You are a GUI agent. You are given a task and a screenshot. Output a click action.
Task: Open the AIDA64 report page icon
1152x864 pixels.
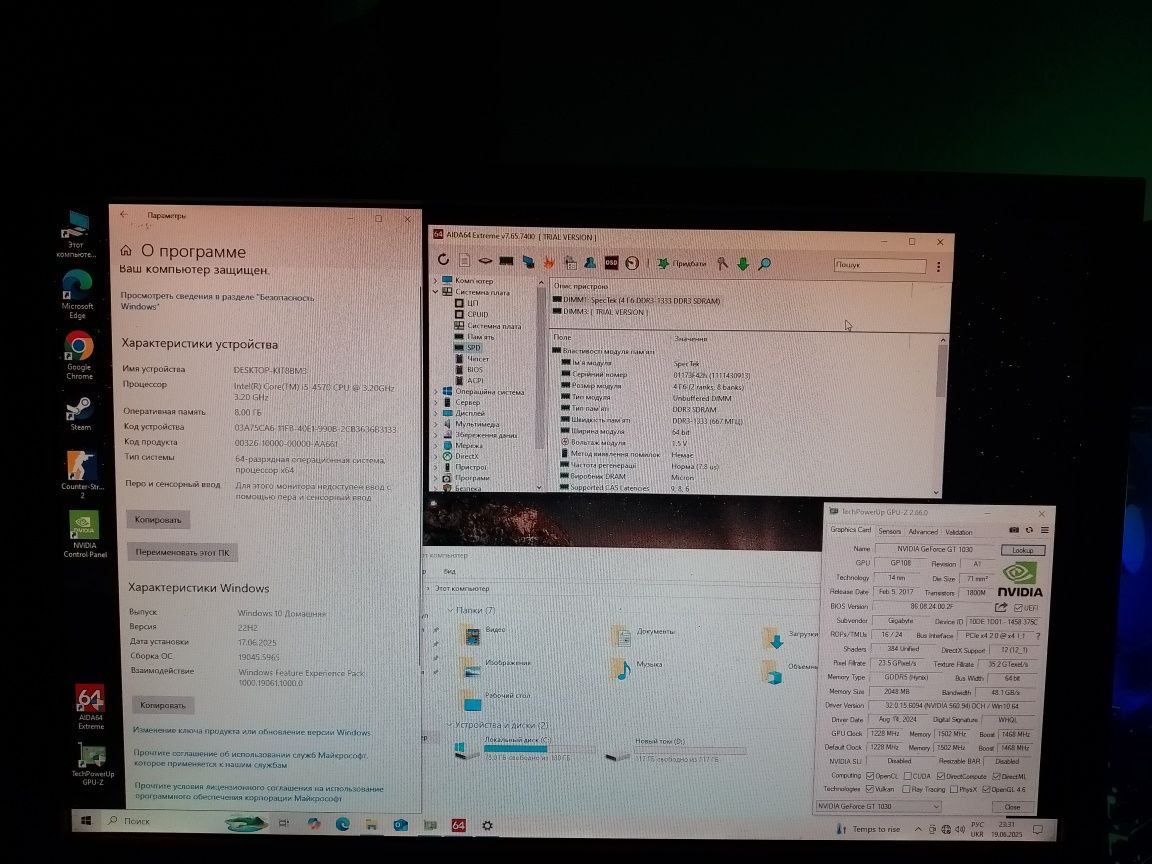coord(464,261)
